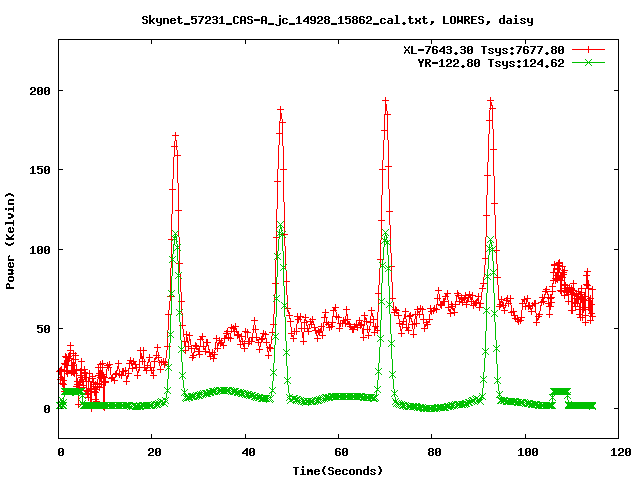Click the y-axis tick label 50
The width and height of the screenshot is (640, 480).
[43, 329]
